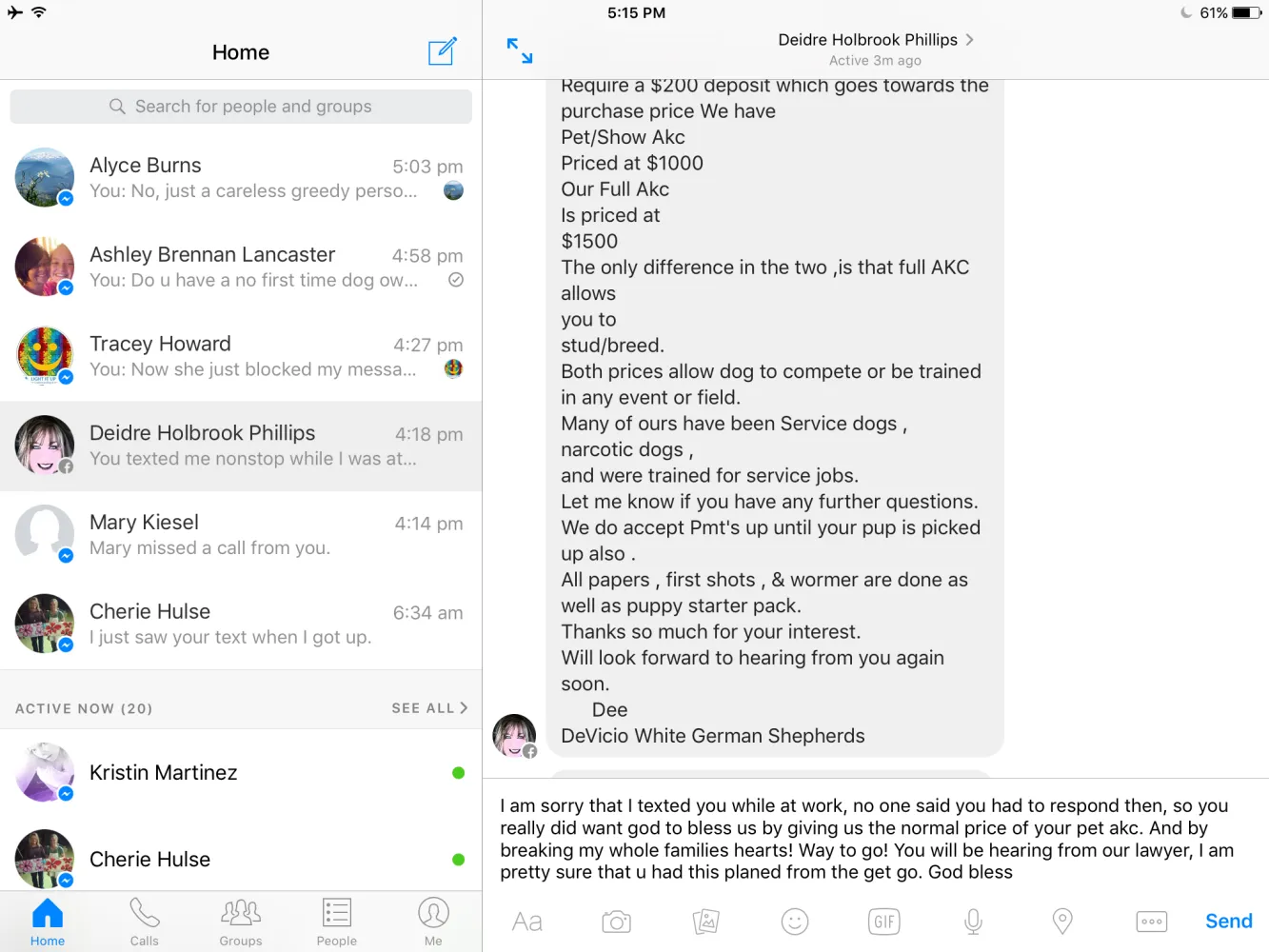Open the photo gallery icon

[705, 922]
